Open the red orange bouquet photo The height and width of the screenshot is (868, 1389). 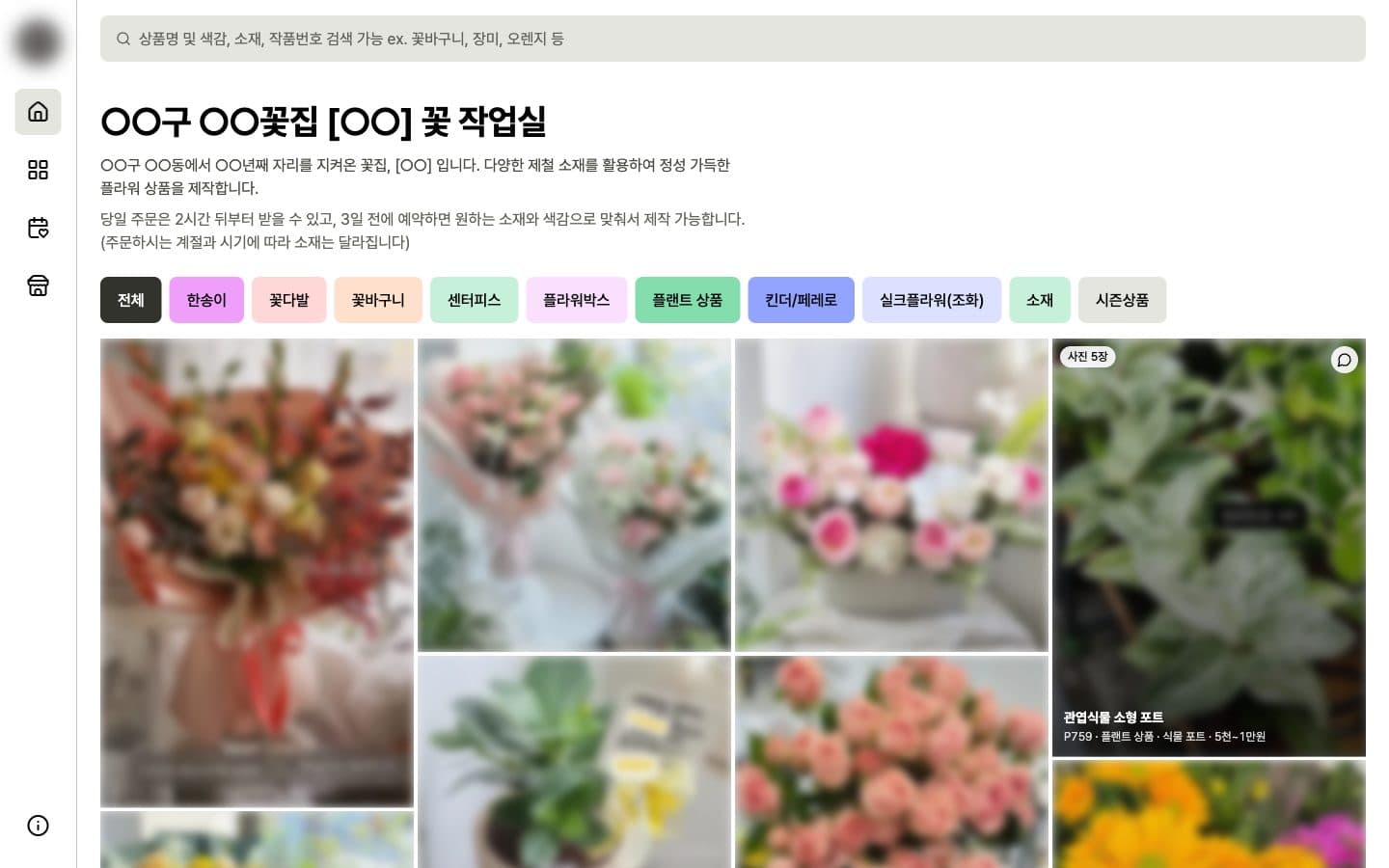tap(257, 573)
